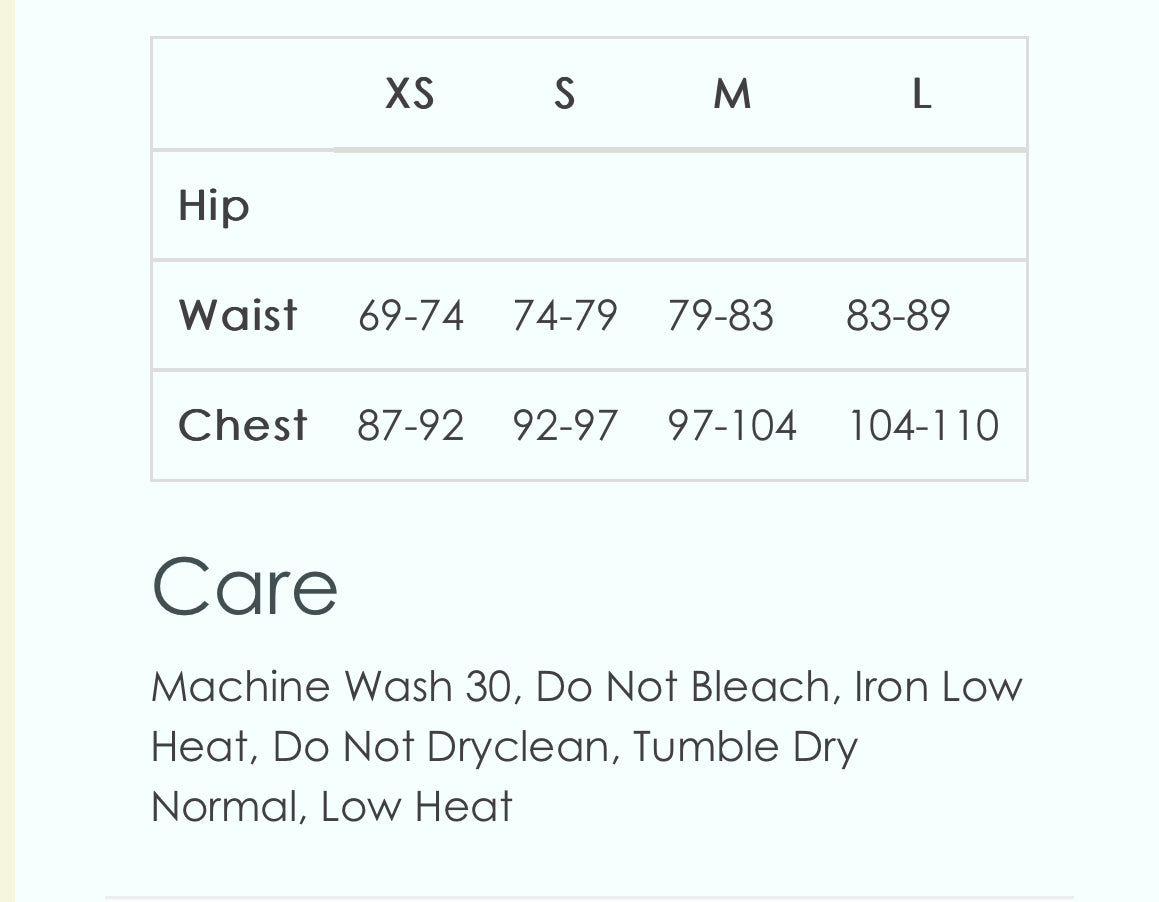Select the L size column header
Screen dimensions: 1159x902
point(922,94)
